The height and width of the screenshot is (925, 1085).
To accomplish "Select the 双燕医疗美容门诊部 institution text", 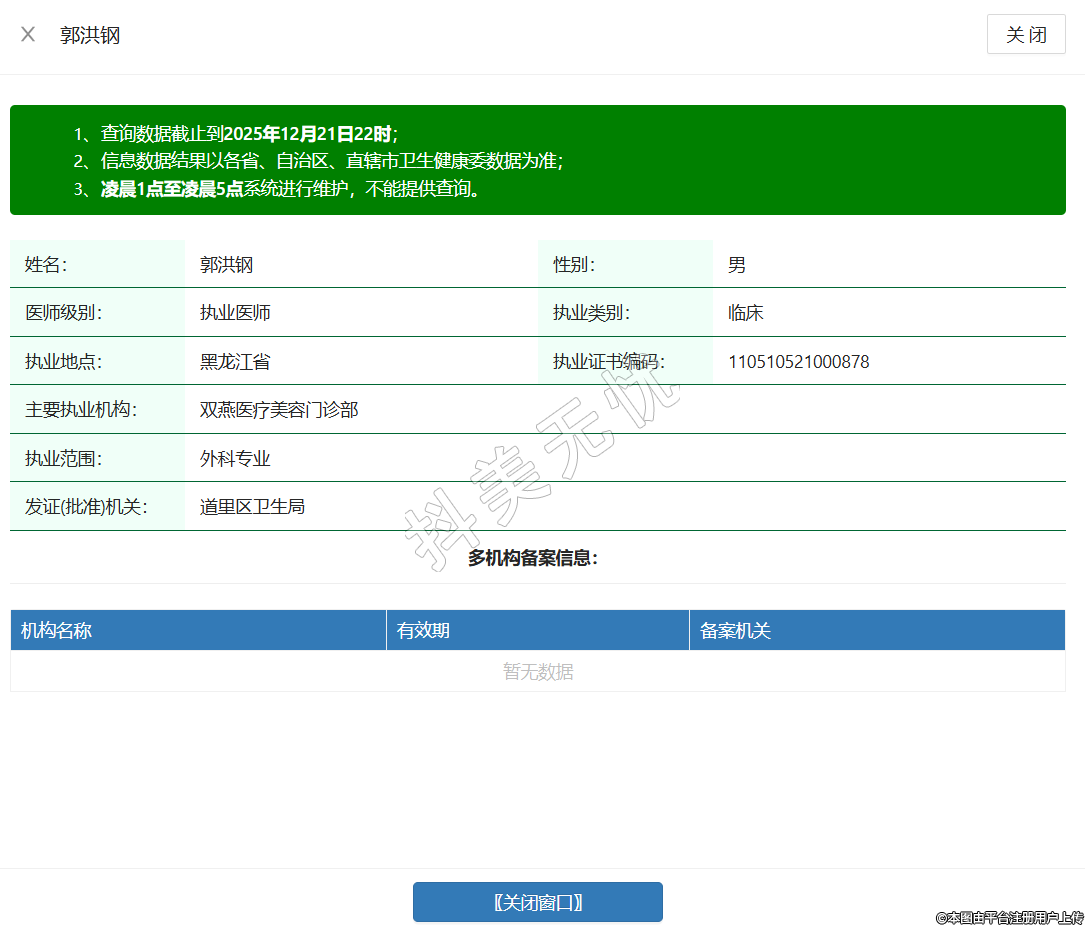I will click(x=279, y=410).
